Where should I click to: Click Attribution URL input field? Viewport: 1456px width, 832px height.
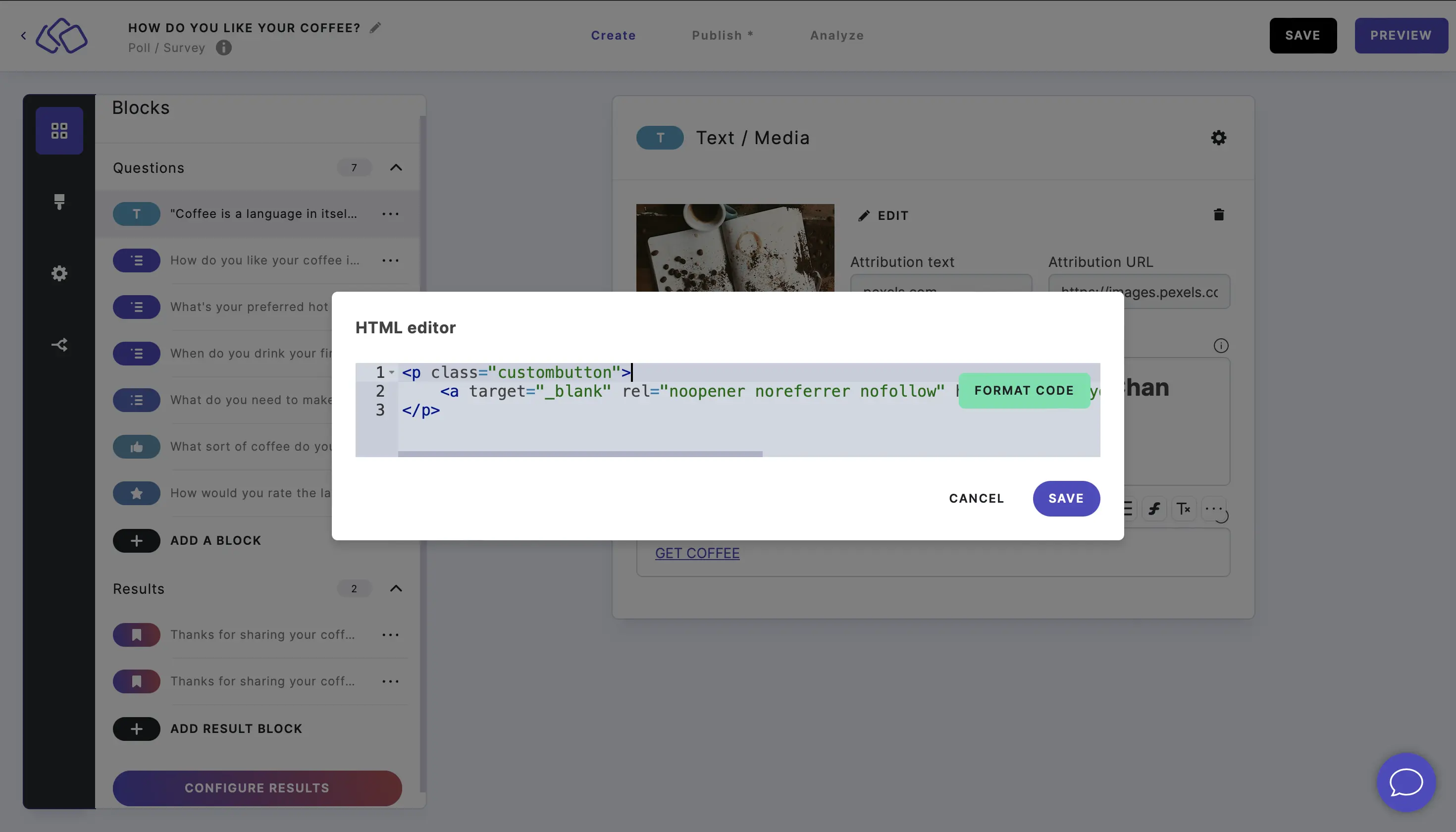1139,291
